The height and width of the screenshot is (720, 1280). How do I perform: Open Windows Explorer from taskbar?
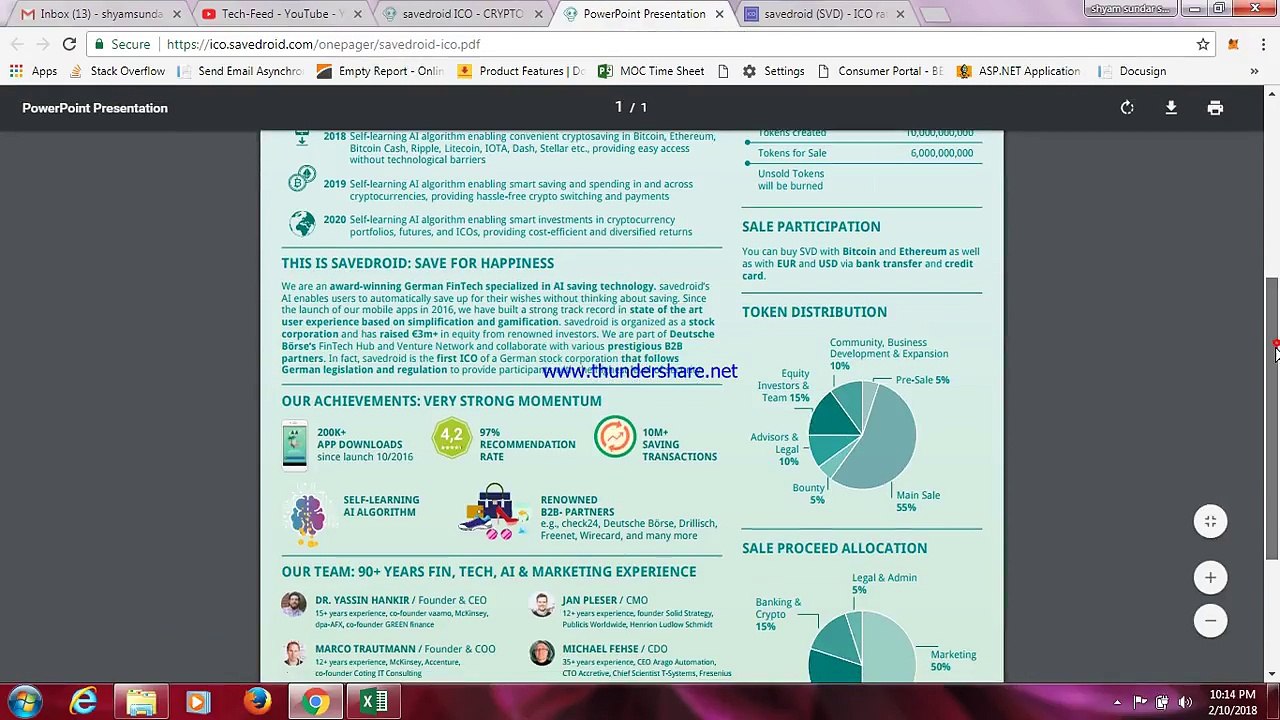point(141,702)
